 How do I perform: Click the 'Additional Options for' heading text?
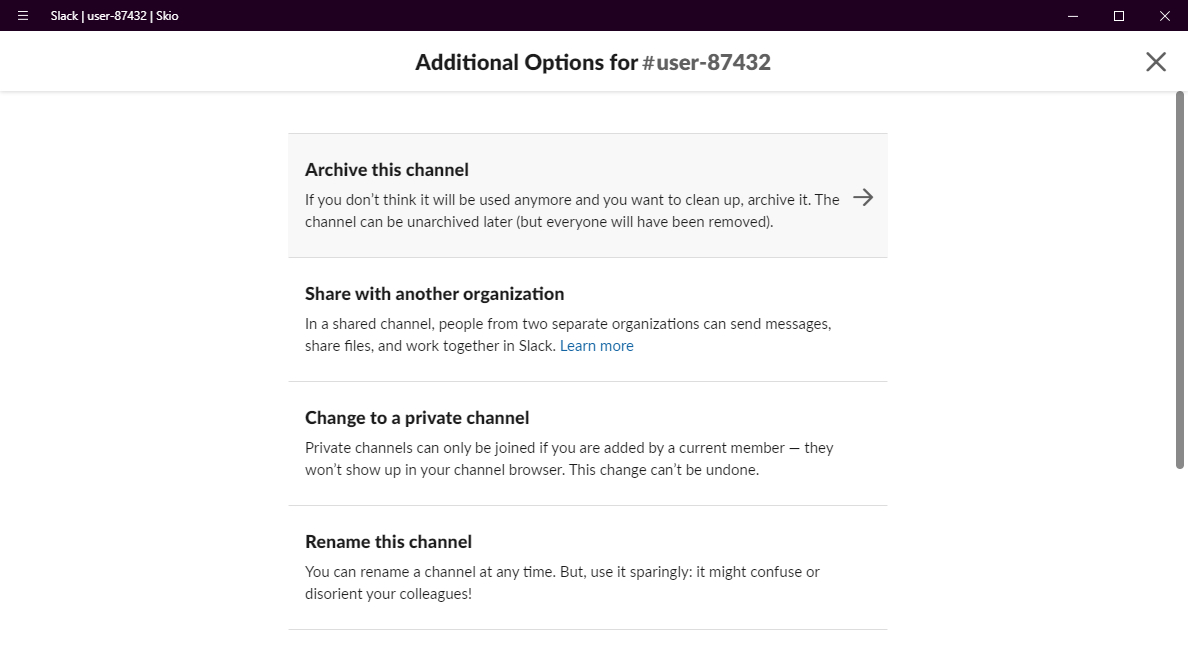[x=526, y=62]
